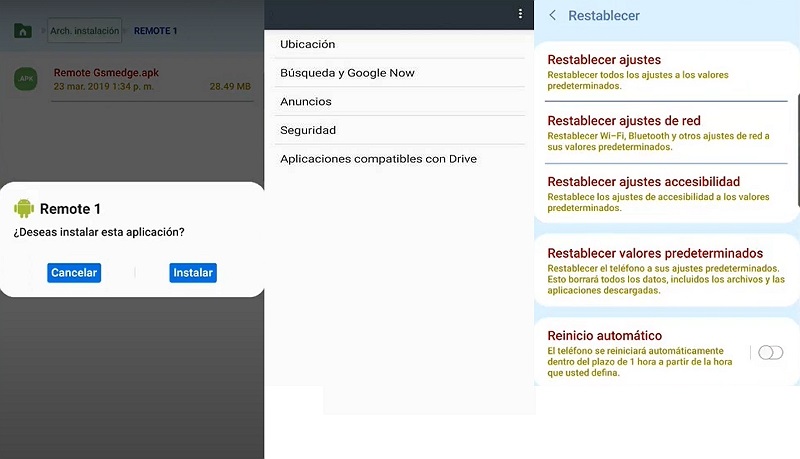The image size is (800, 459).
Task: Select the REMOTE 1 breadcrumb folder
Action: click(x=155, y=31)
